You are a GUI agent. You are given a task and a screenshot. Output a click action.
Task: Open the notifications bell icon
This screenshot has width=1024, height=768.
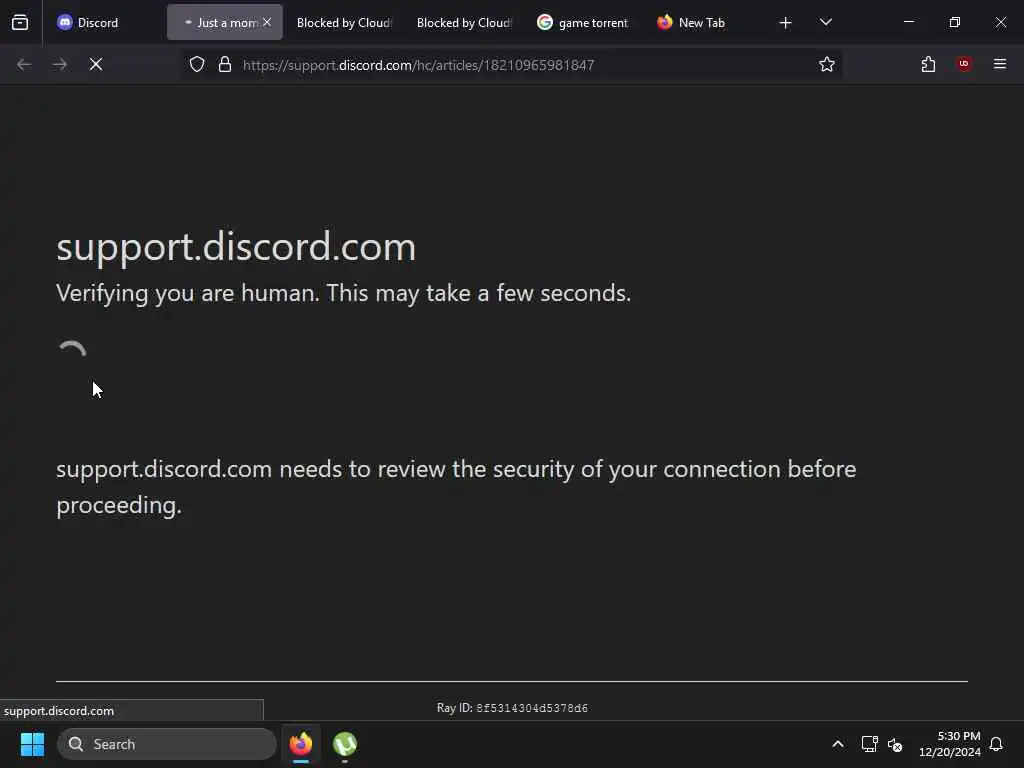click(x=996, y=744)
